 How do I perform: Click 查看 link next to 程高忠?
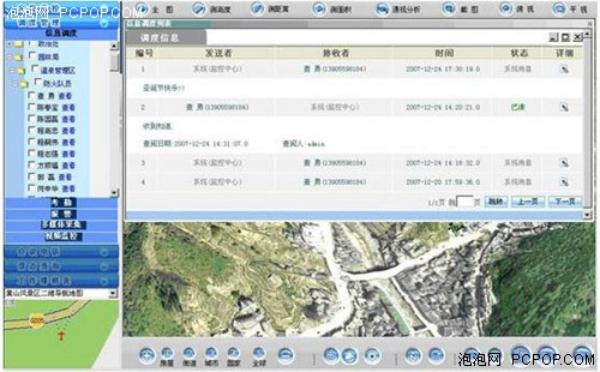tap(69, 131)
